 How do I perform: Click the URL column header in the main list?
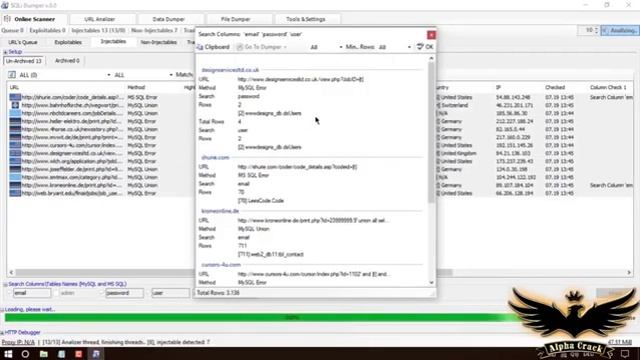pos(14,87)
